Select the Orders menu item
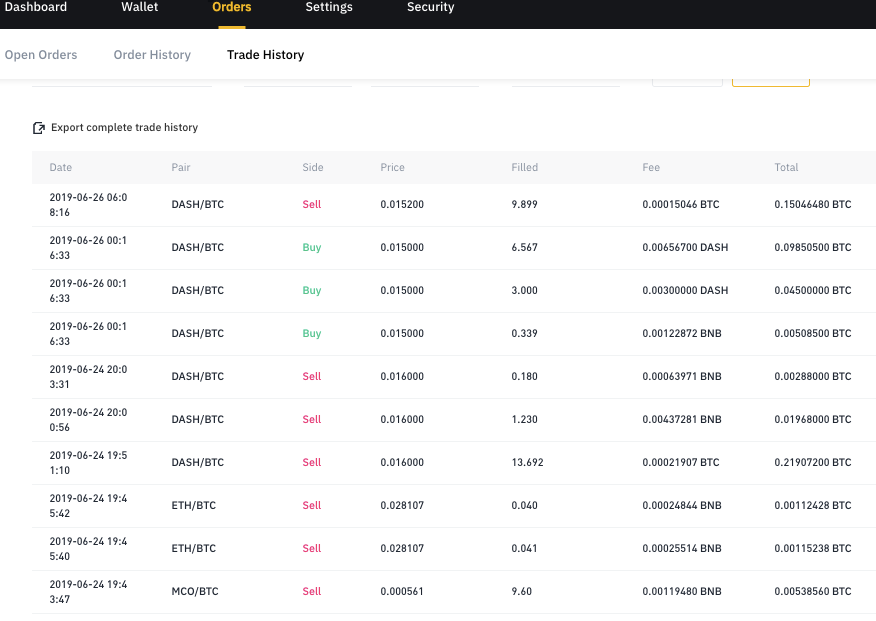876x621 pixels. coord(231,7)
